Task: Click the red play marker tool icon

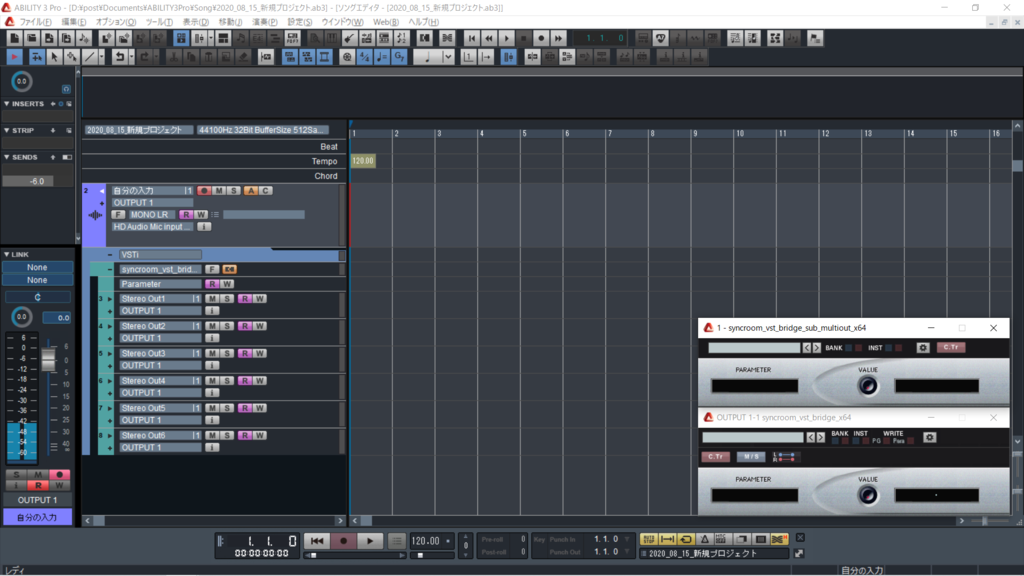Action: coord(14,57)
